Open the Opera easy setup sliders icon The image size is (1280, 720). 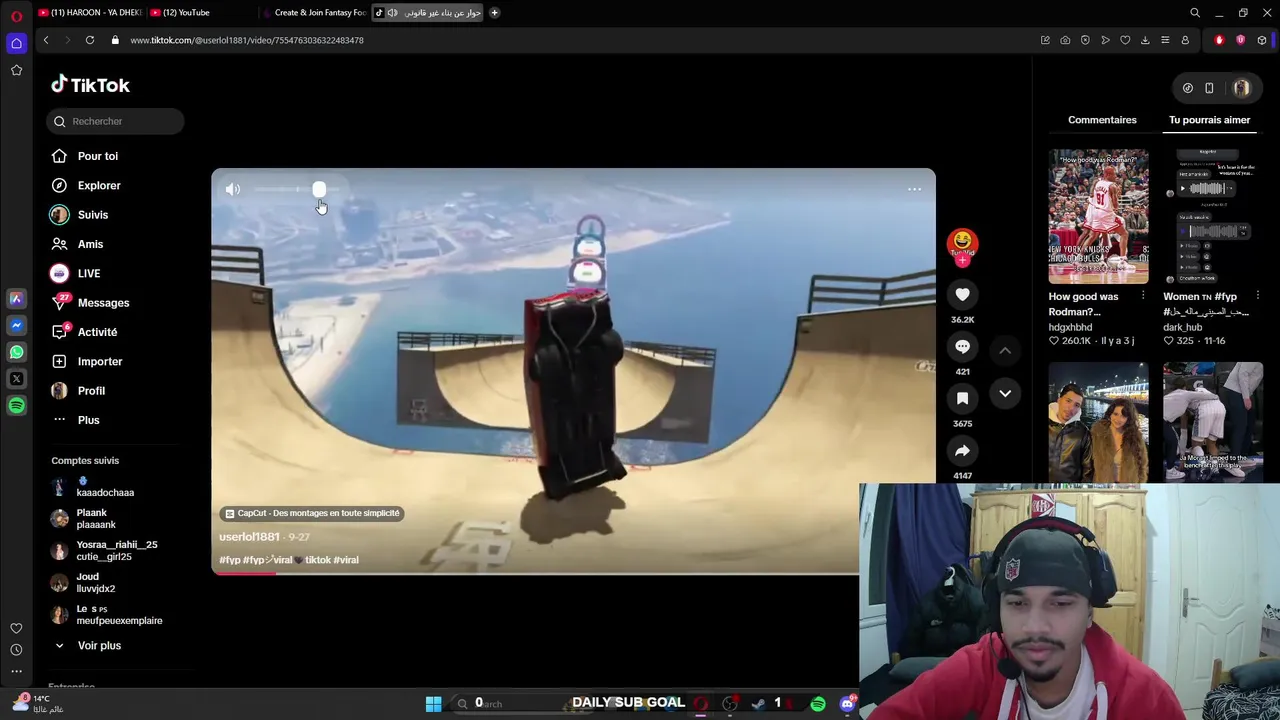pyautogui.click(x=1165, y=40)
